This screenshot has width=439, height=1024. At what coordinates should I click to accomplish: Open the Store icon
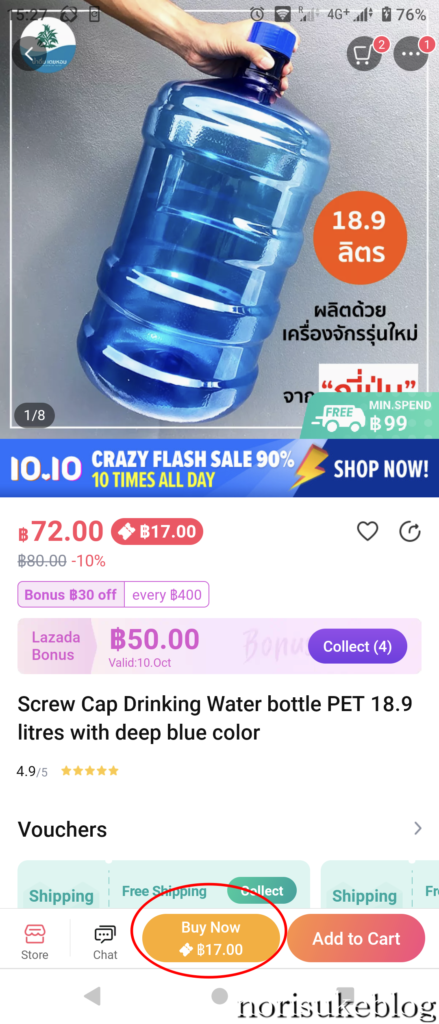35,942
